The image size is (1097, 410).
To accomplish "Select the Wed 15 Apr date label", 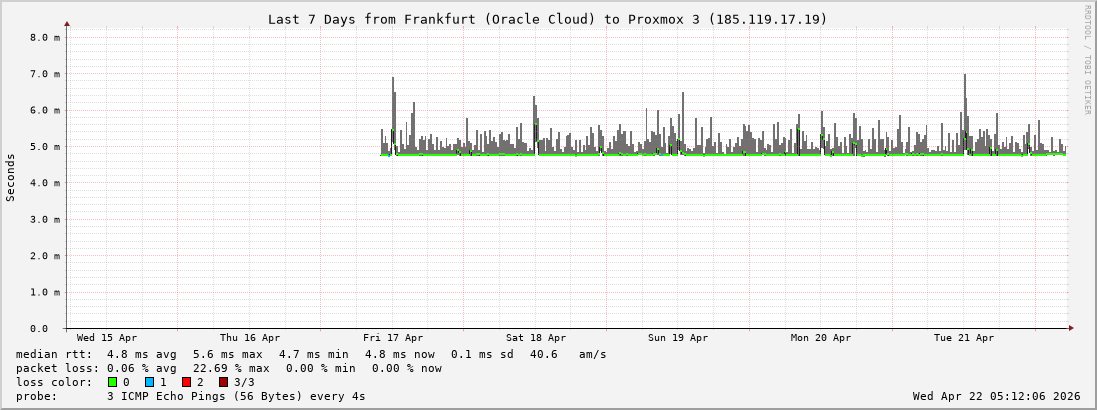I will tap(107, 338).
